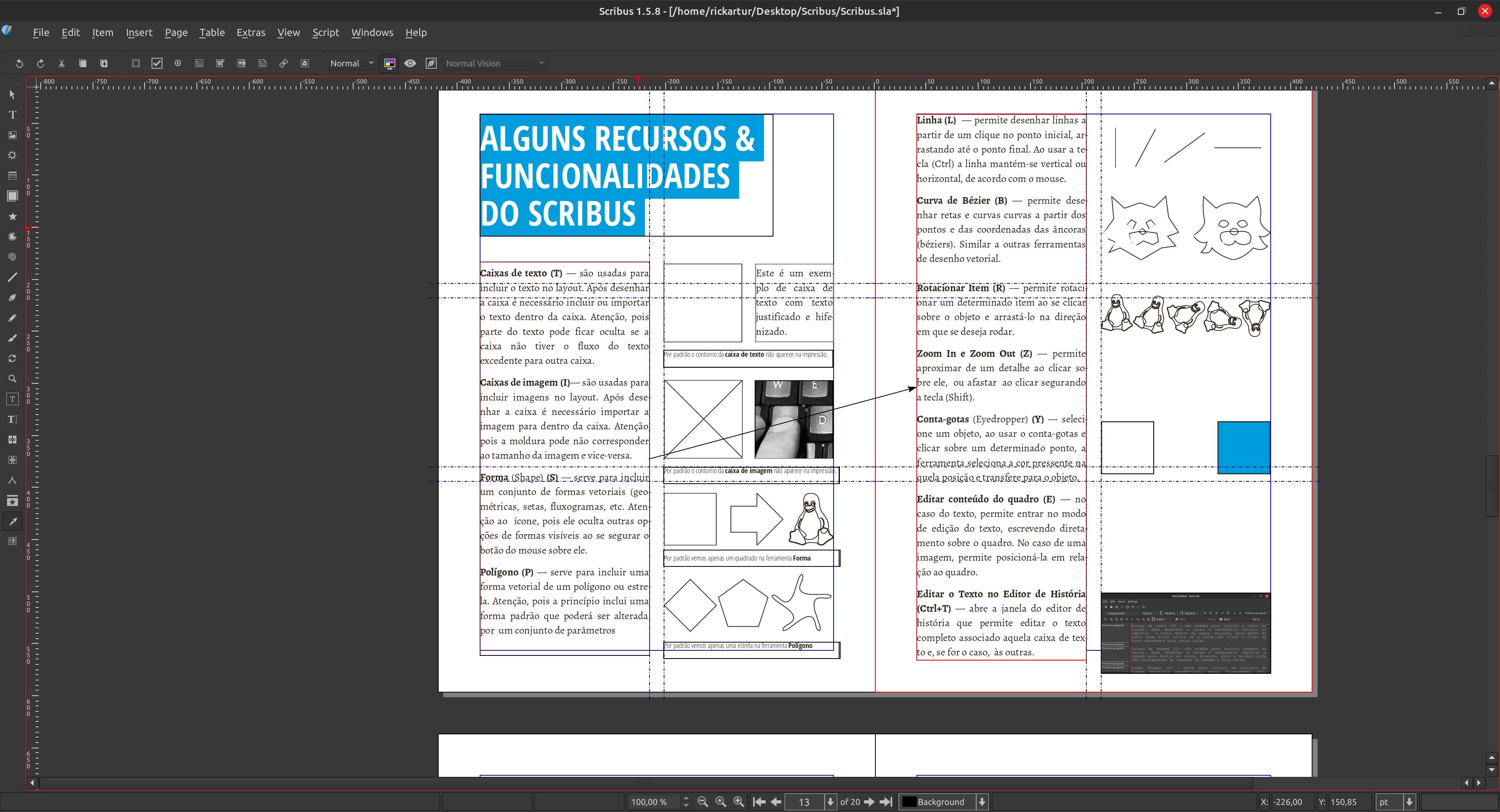
Task: Insert PDF 3D annotation tool
Action: pos(305,64)
